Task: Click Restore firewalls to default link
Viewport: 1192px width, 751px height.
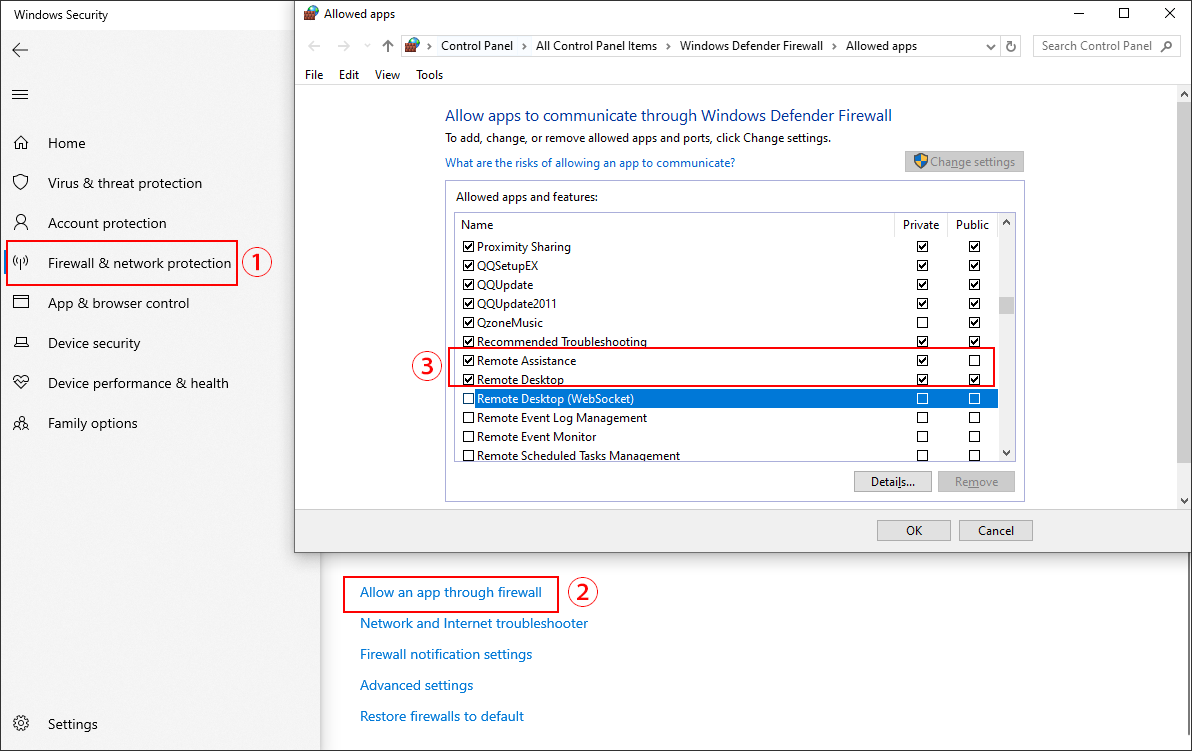Action: coord(442,717)
